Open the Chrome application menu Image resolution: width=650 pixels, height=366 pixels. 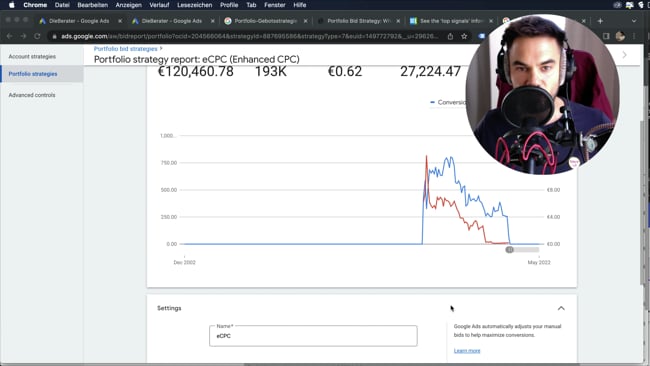tap(35, 5)
